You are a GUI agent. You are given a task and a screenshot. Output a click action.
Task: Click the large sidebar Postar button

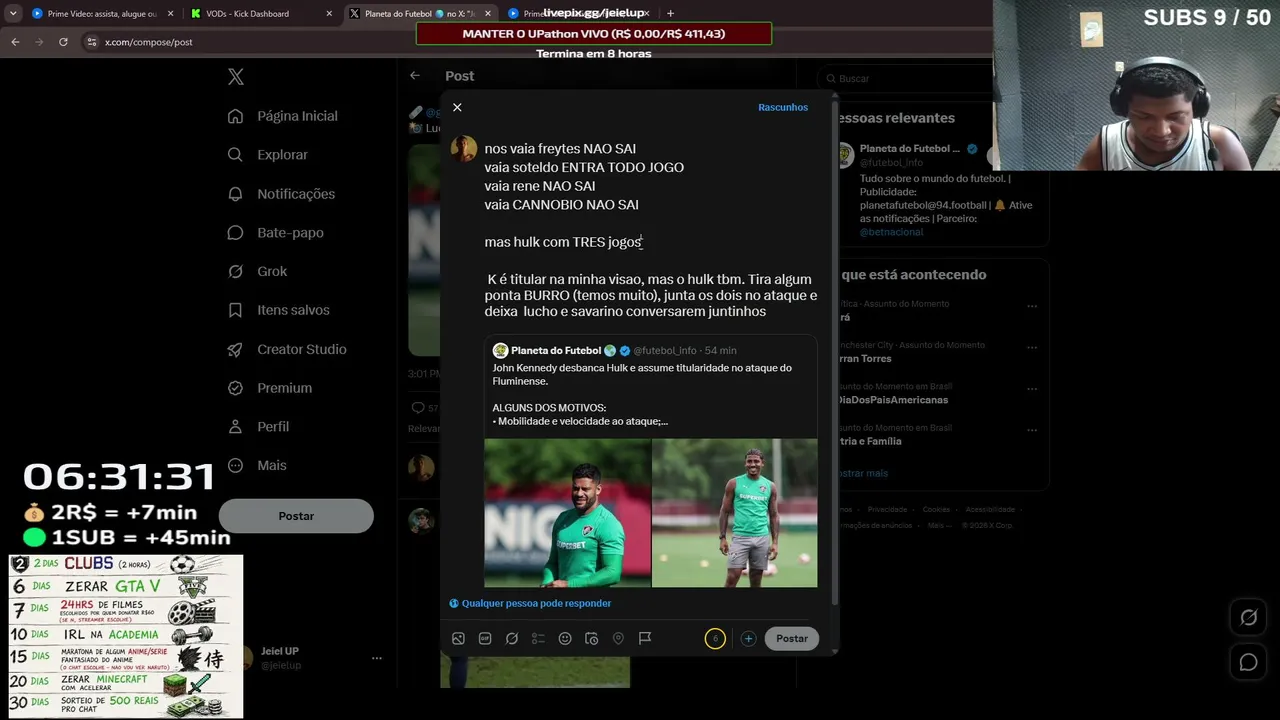click(x=296, y=516)
